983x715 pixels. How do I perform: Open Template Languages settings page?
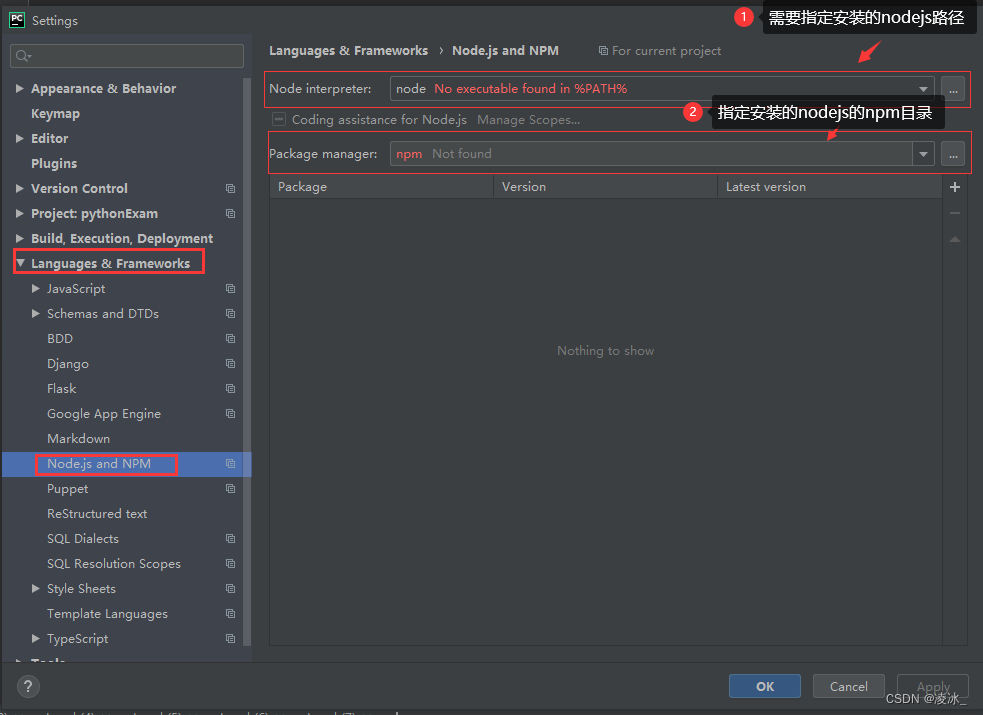(107, 613)
